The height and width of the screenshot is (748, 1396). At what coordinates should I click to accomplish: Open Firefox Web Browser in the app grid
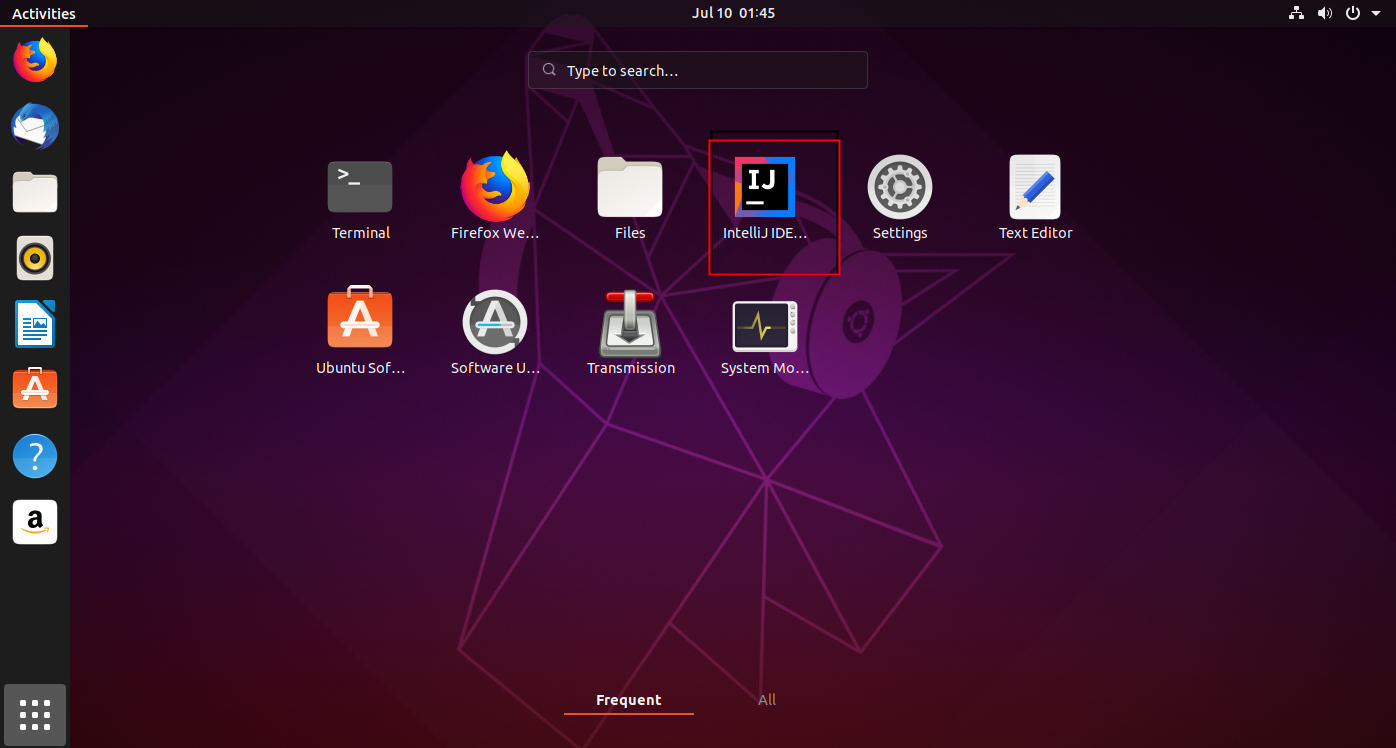[495, 188]
